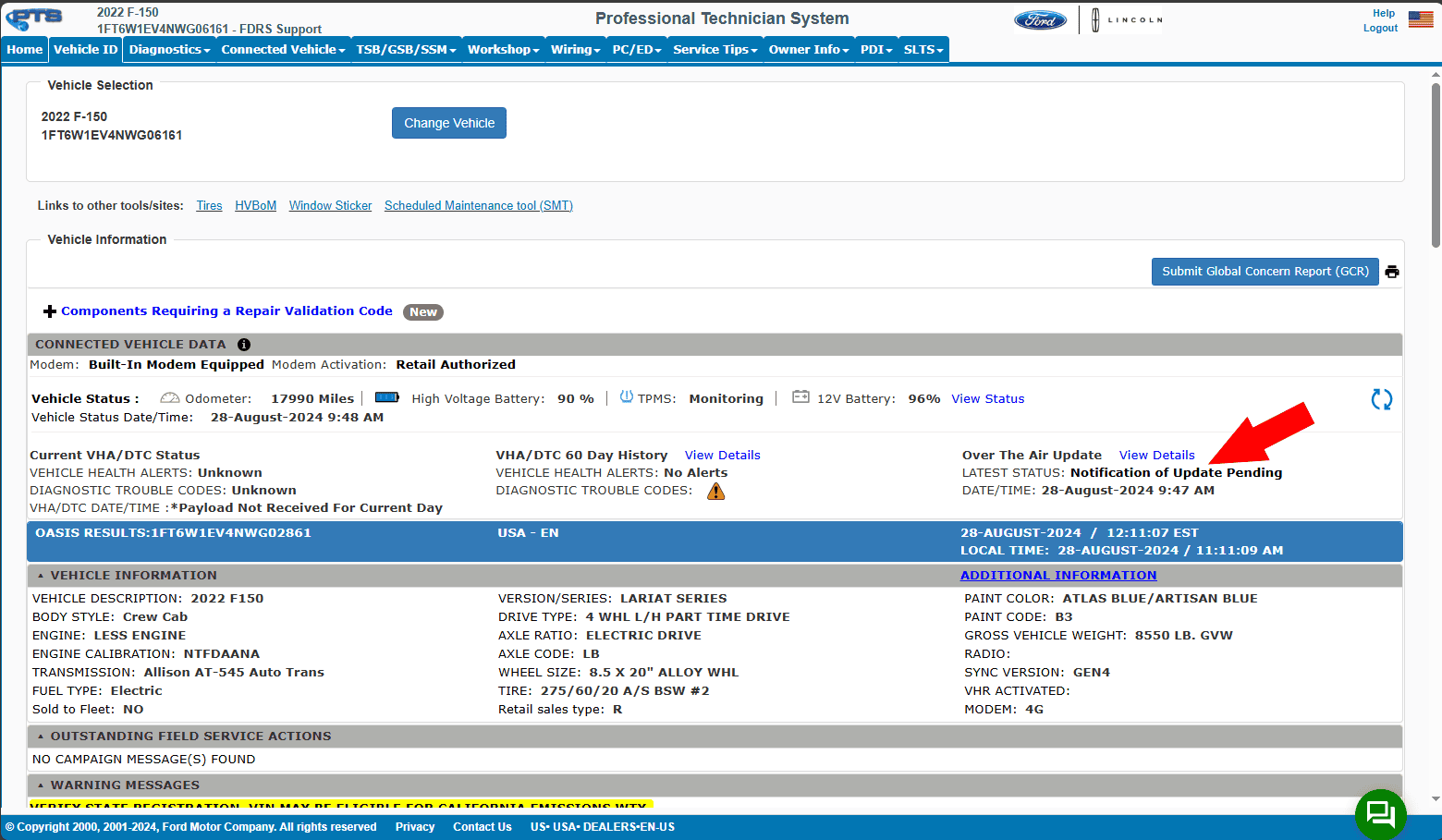Click the Connected Vehicle Data info icon
Image resolution: width=1442 pixels, height=840 pixels.
coord(244,345)
